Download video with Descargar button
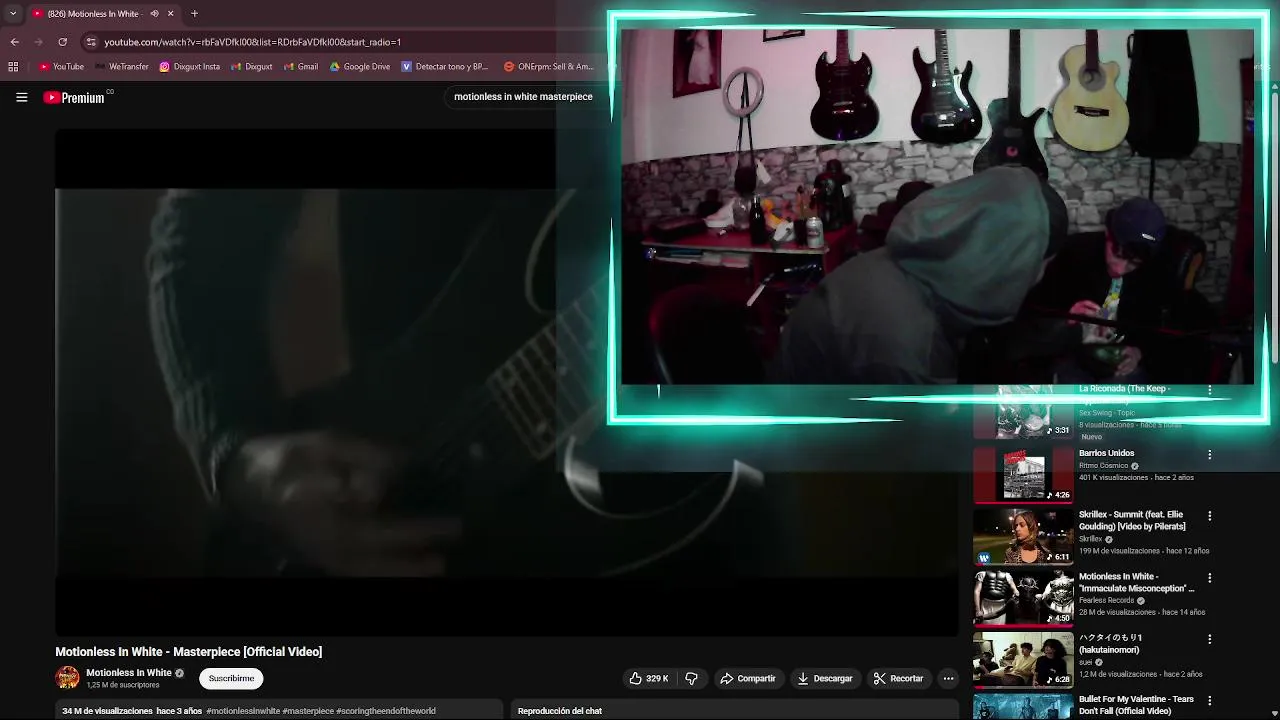Viewport: 1280px width, 720px height. tap(824, 678)
